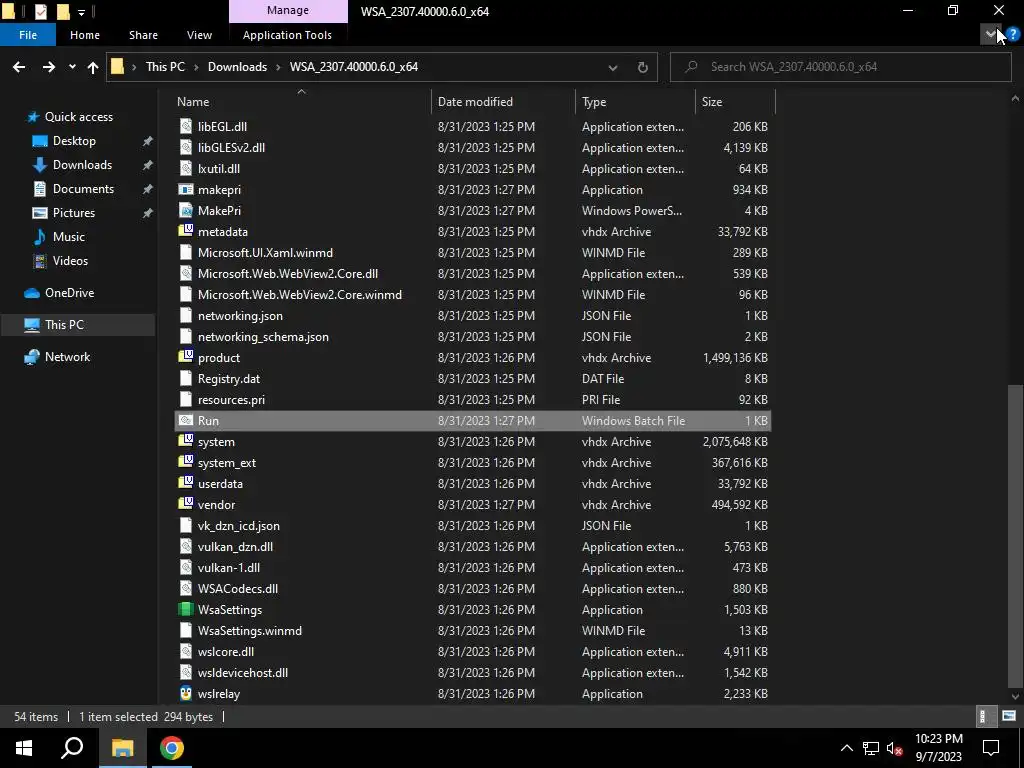Image resolution: width=1024 pixels, height=768 pixels.
Task: Click the network tray icon
Action: [871, 748]
